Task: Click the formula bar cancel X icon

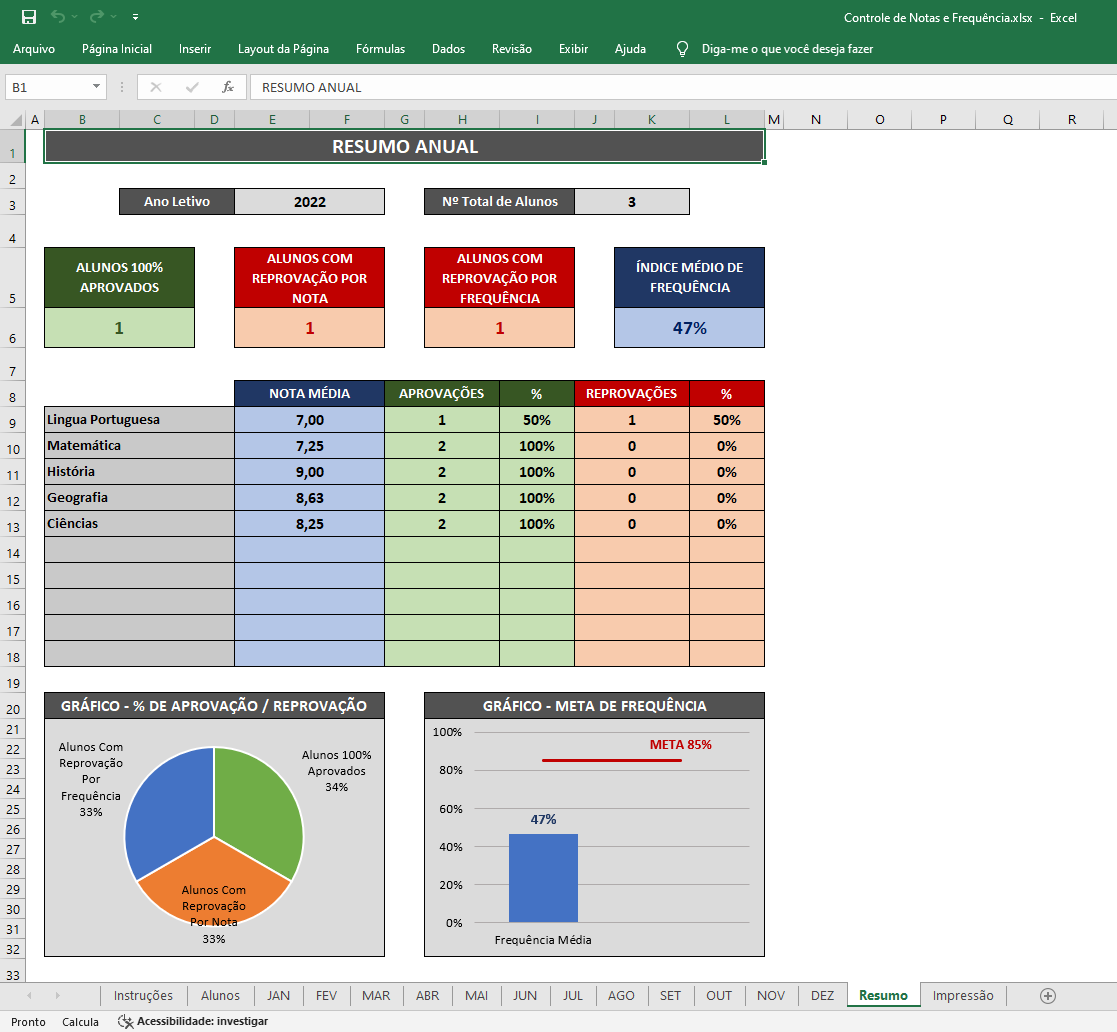Action: tap(156, 87)
